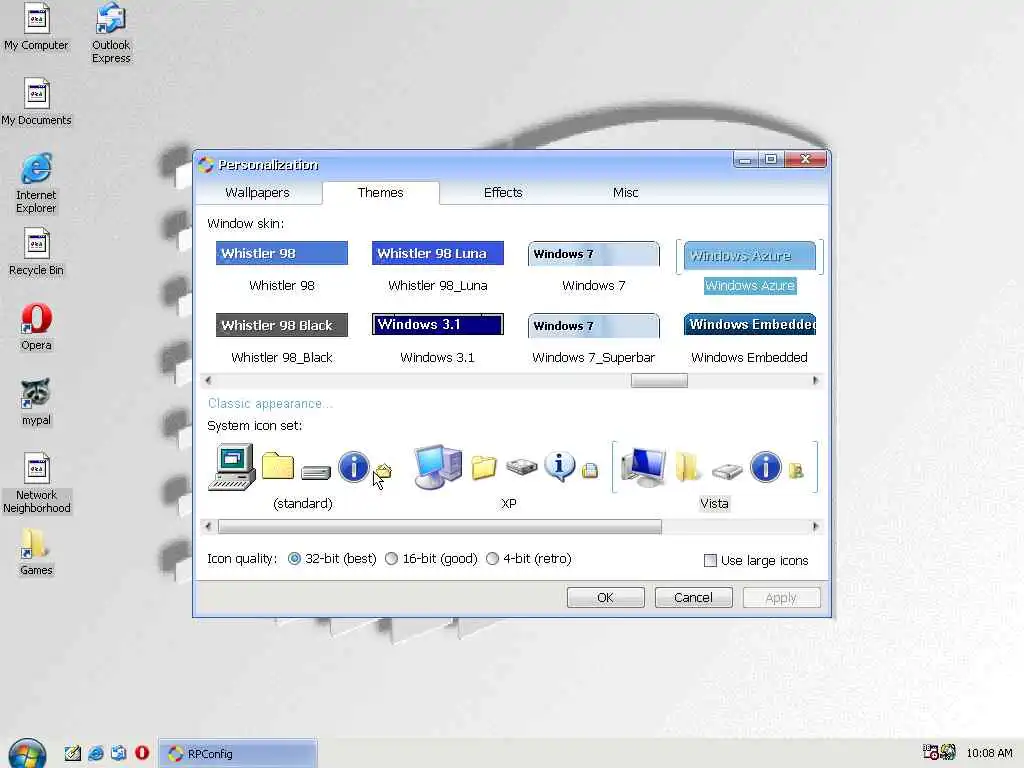Choose the Windows 3.1 window skin
Viewport: 1024px width, 768px height.
point(438,340)
